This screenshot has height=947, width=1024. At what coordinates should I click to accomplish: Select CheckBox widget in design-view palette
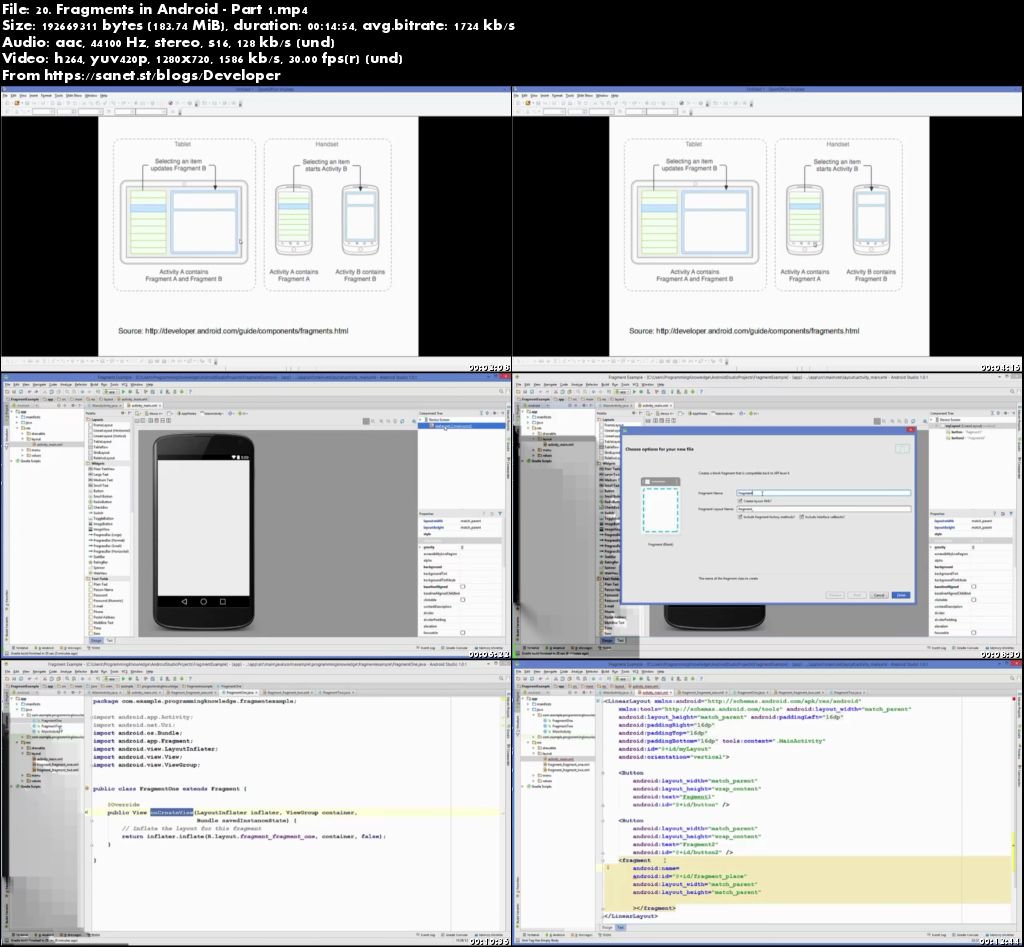coord(100,507)
